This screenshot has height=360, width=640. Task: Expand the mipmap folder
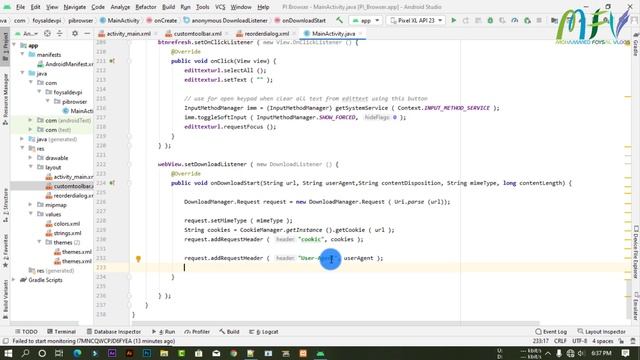(31, 205)
